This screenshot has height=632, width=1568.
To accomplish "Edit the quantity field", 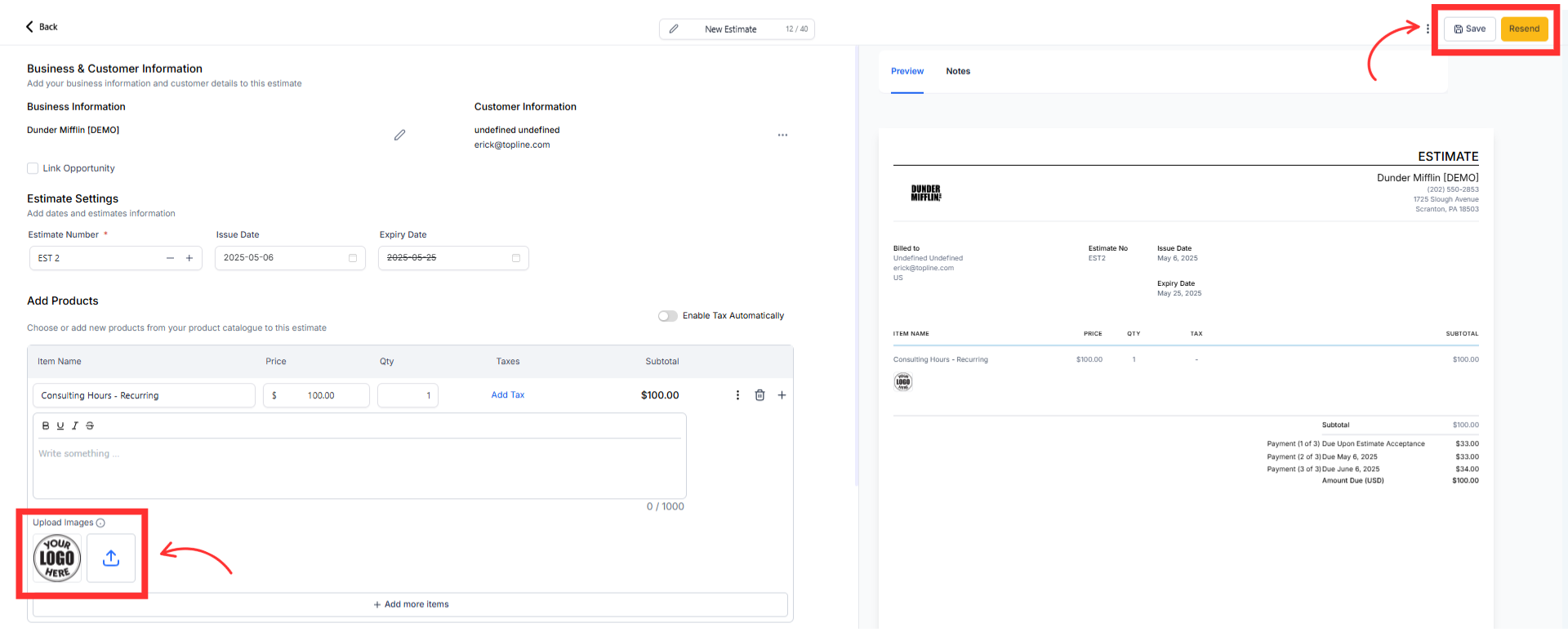I will tap(408, 395).
